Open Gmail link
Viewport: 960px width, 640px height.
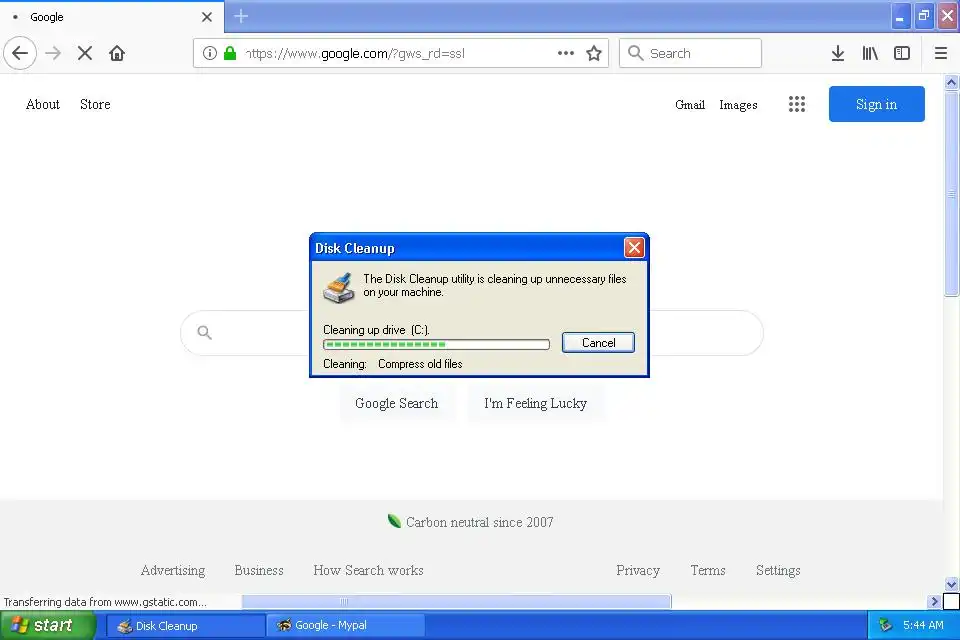(690, 105)
